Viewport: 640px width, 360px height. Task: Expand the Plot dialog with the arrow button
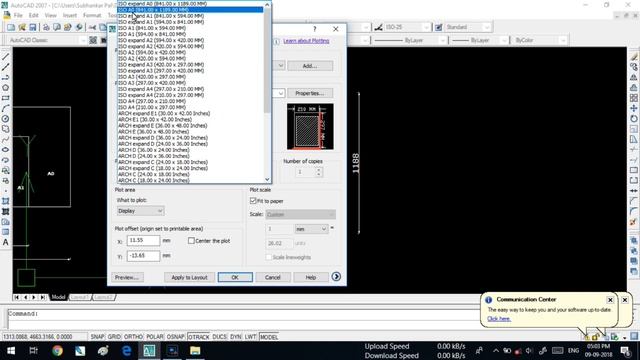(336, 277)
